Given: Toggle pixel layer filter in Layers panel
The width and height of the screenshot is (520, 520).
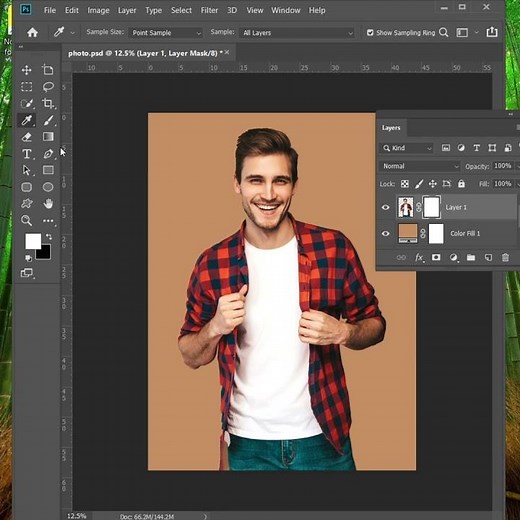Looking at the screenshot, I should coord(446,148).
